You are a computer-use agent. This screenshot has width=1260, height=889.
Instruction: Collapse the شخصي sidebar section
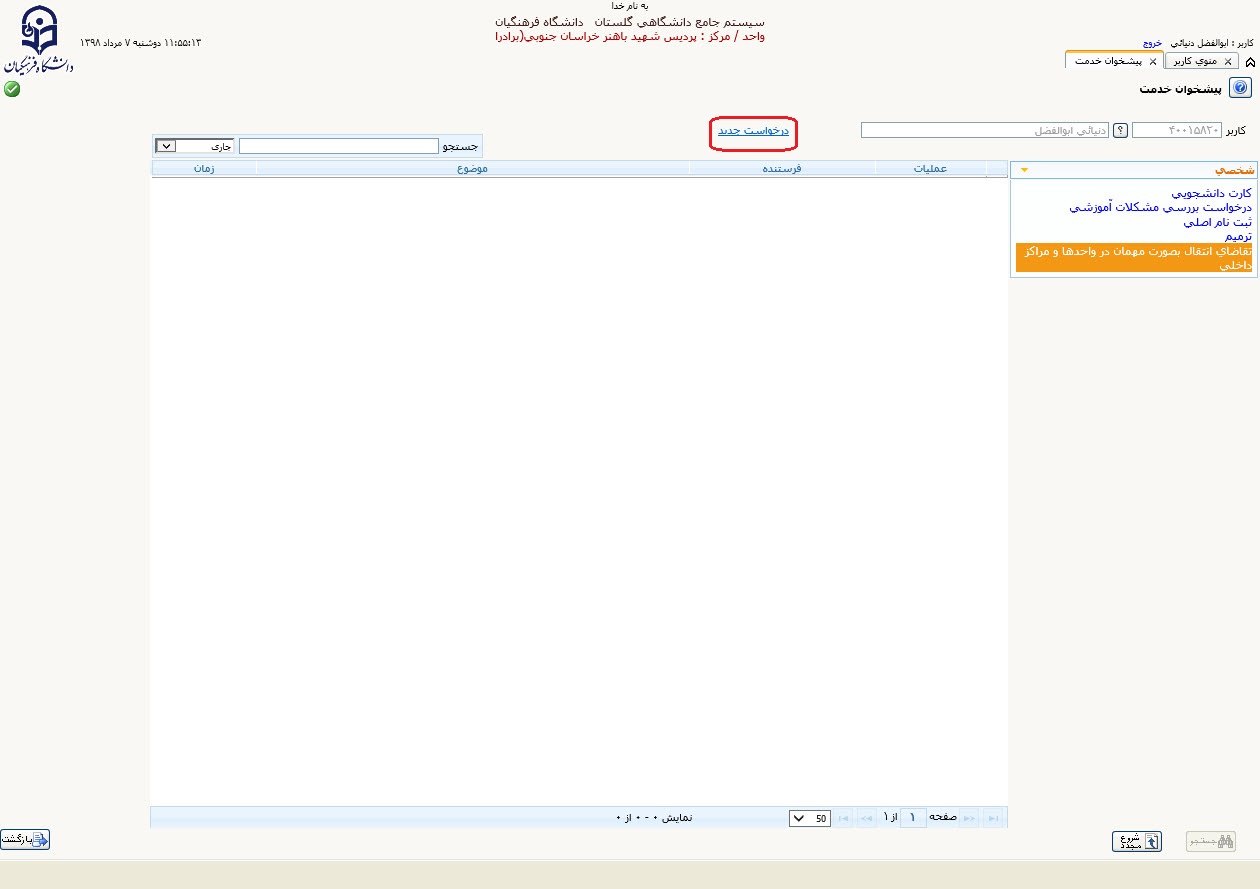pyautogui.click(x=1023, y=171)
